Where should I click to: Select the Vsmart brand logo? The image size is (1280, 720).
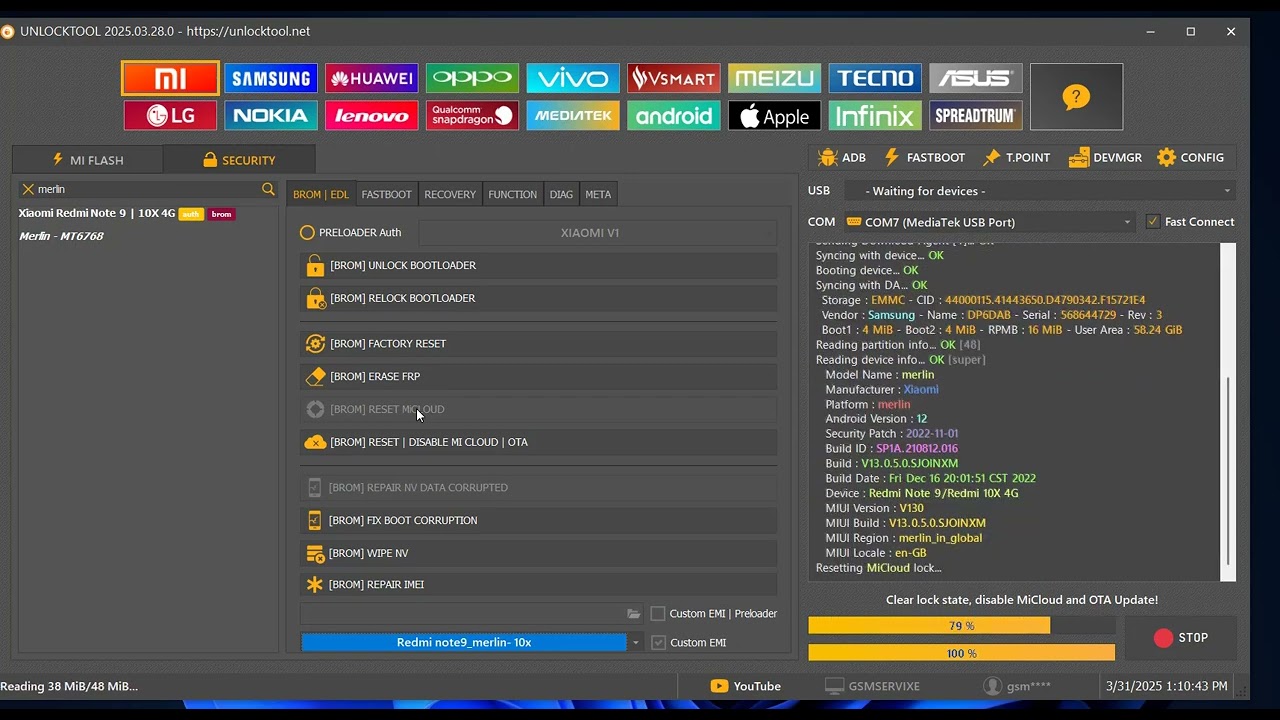[x=673, y=79]
